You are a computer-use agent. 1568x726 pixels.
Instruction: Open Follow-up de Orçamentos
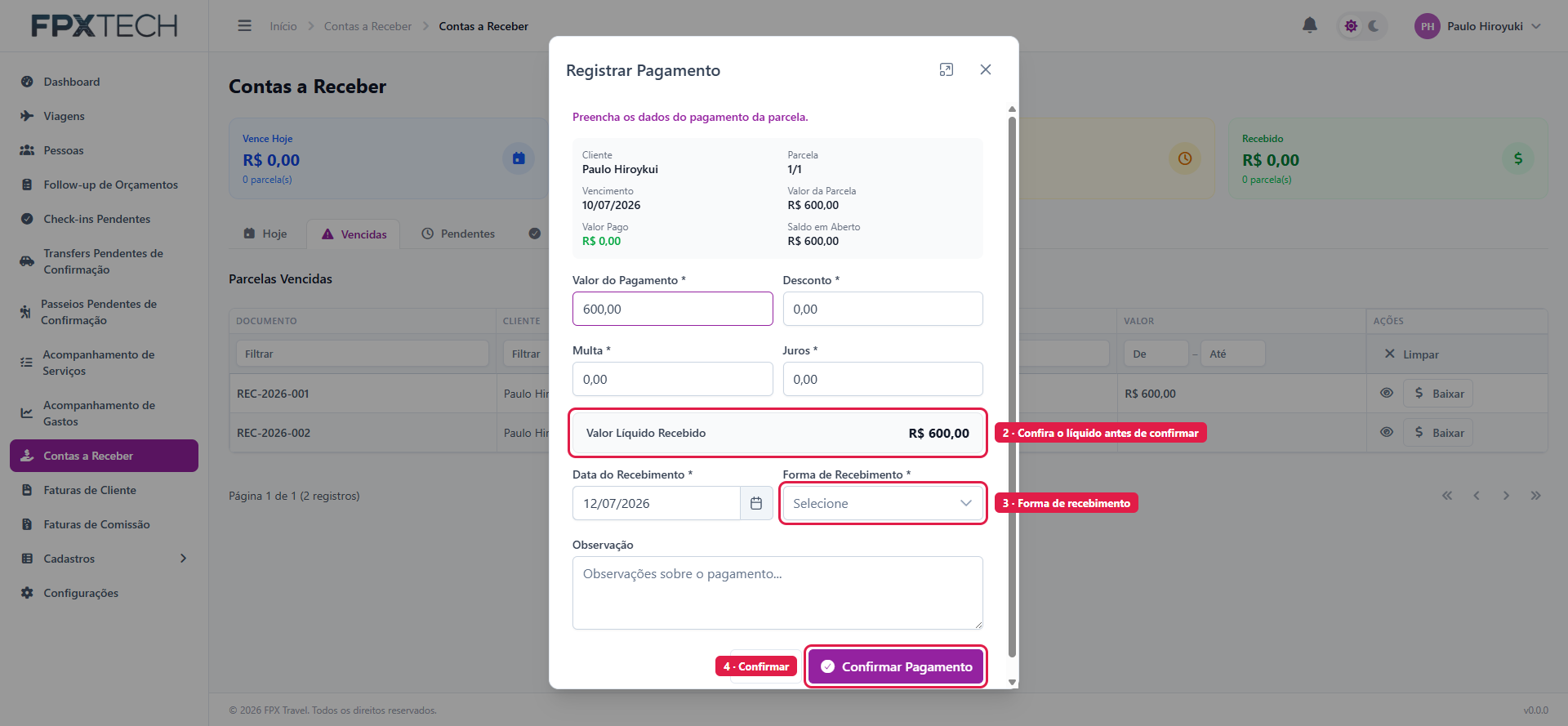pyautogui.click(x=104, y=185)
